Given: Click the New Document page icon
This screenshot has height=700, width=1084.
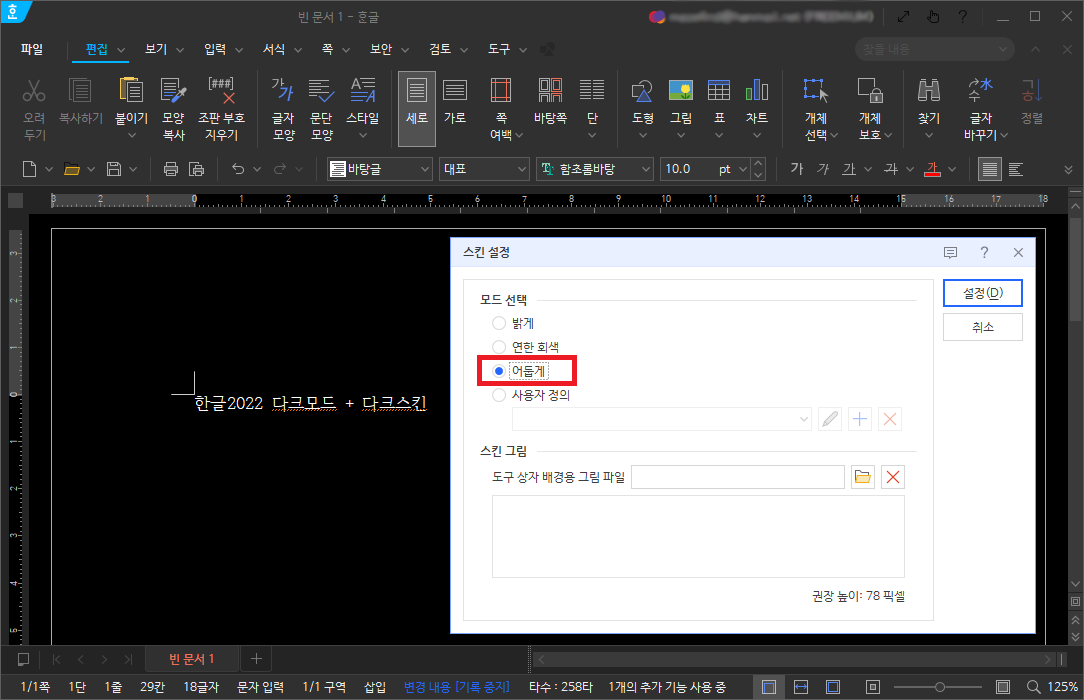Looking at the screenshot, I should click(x=29, y=169).
